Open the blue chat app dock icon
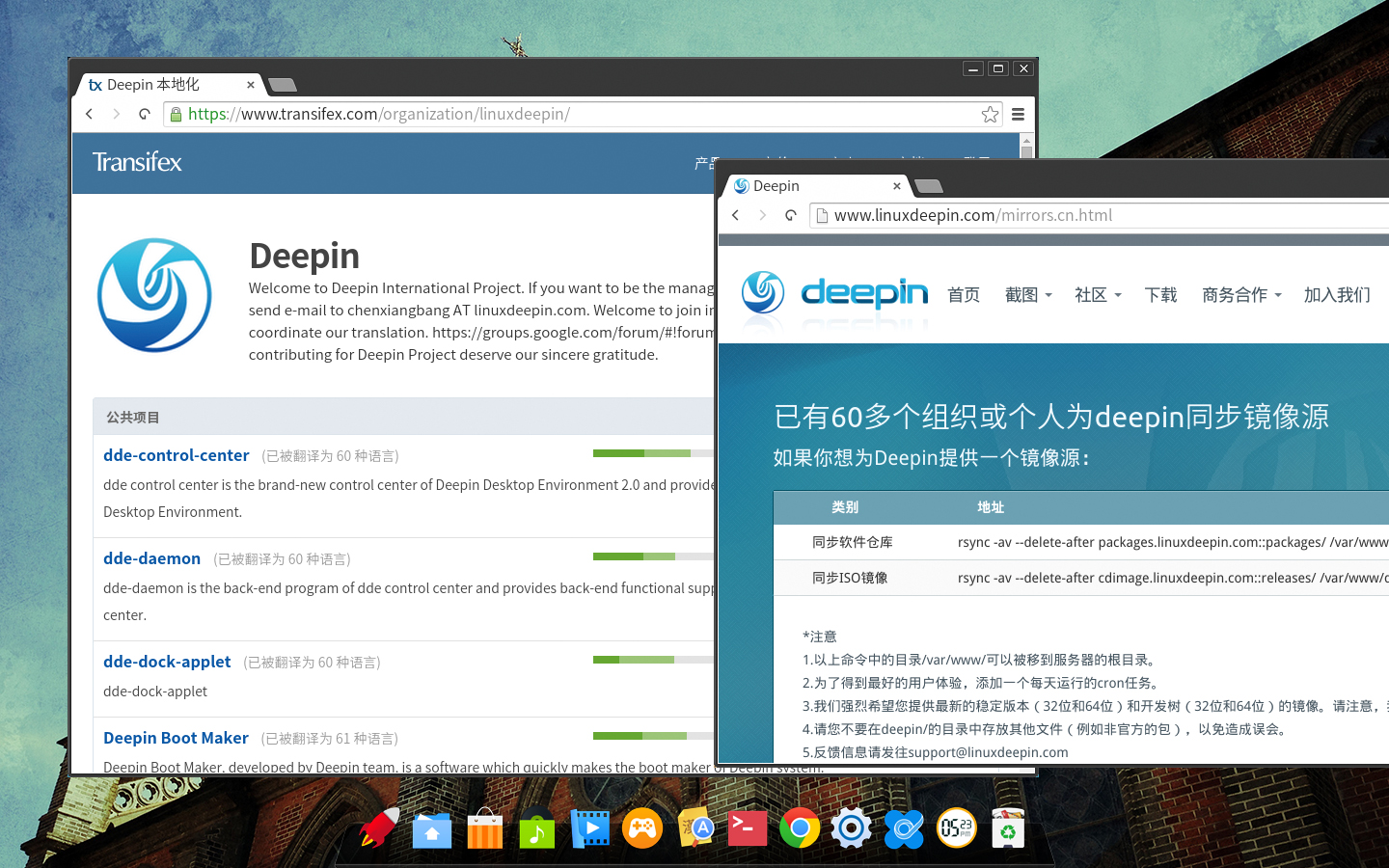1389x868 pixels. click(x=904, y=827)
